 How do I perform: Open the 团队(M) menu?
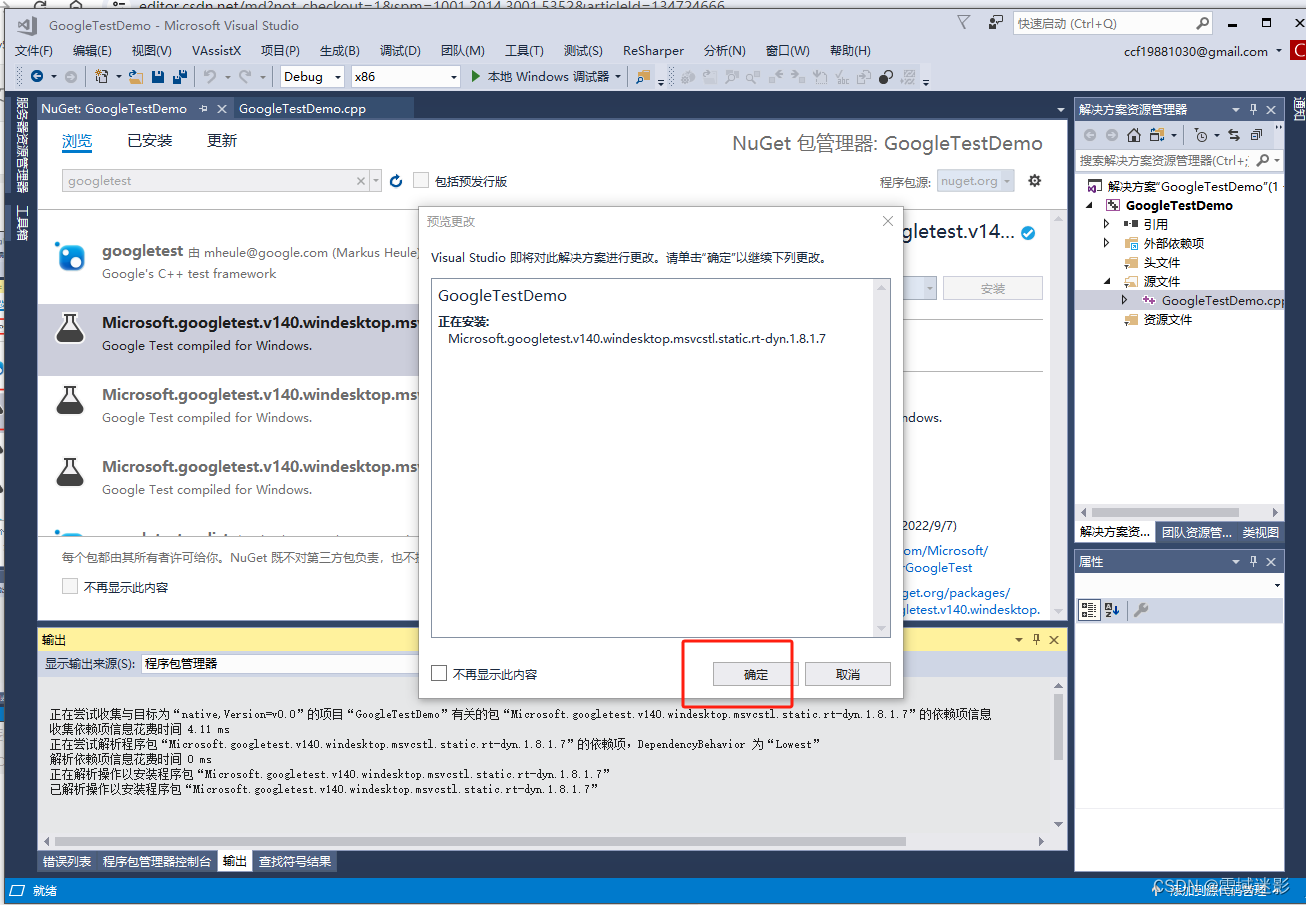click(462, 50)
